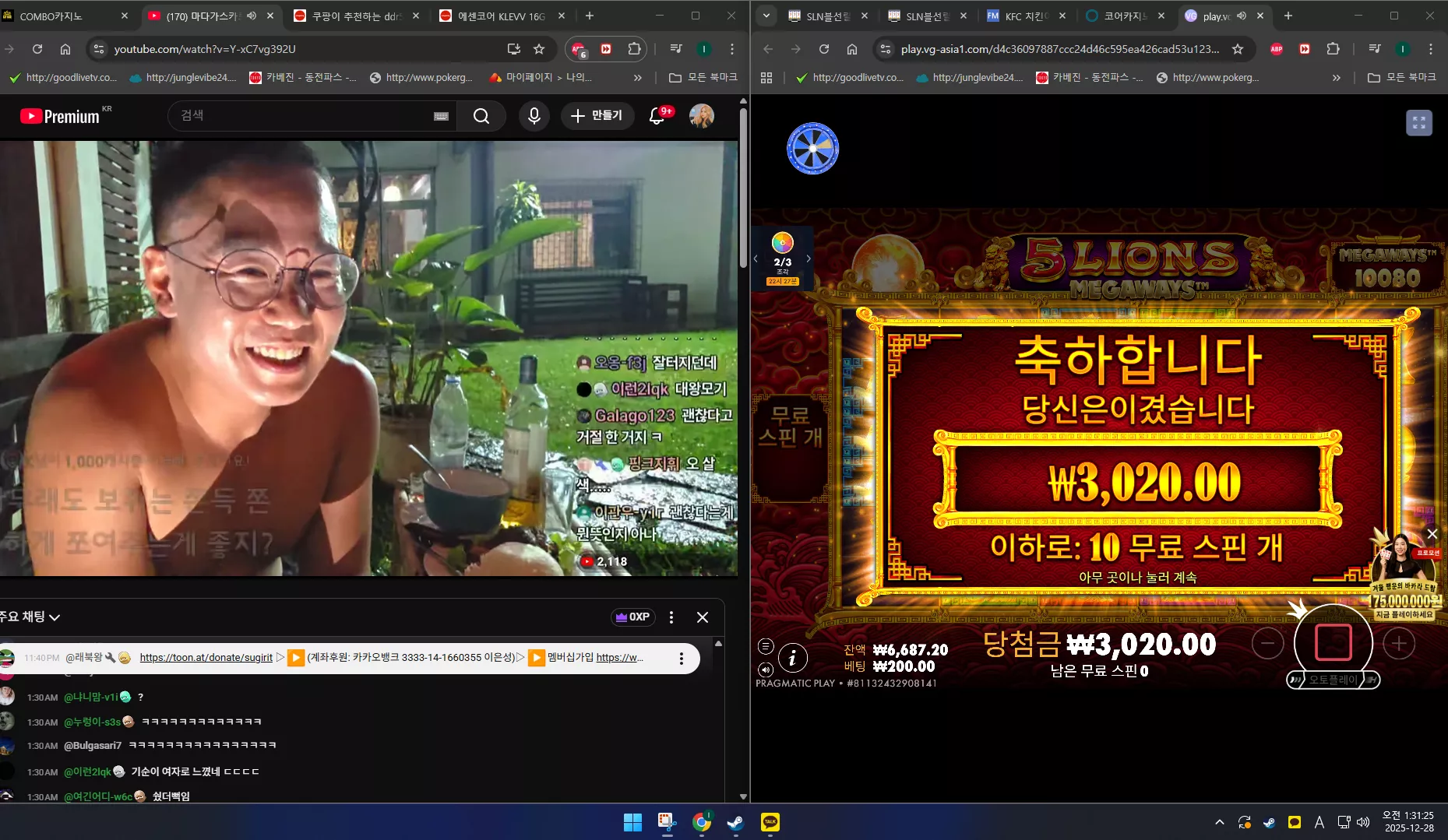Open pinned message three-dot menu

682,659
